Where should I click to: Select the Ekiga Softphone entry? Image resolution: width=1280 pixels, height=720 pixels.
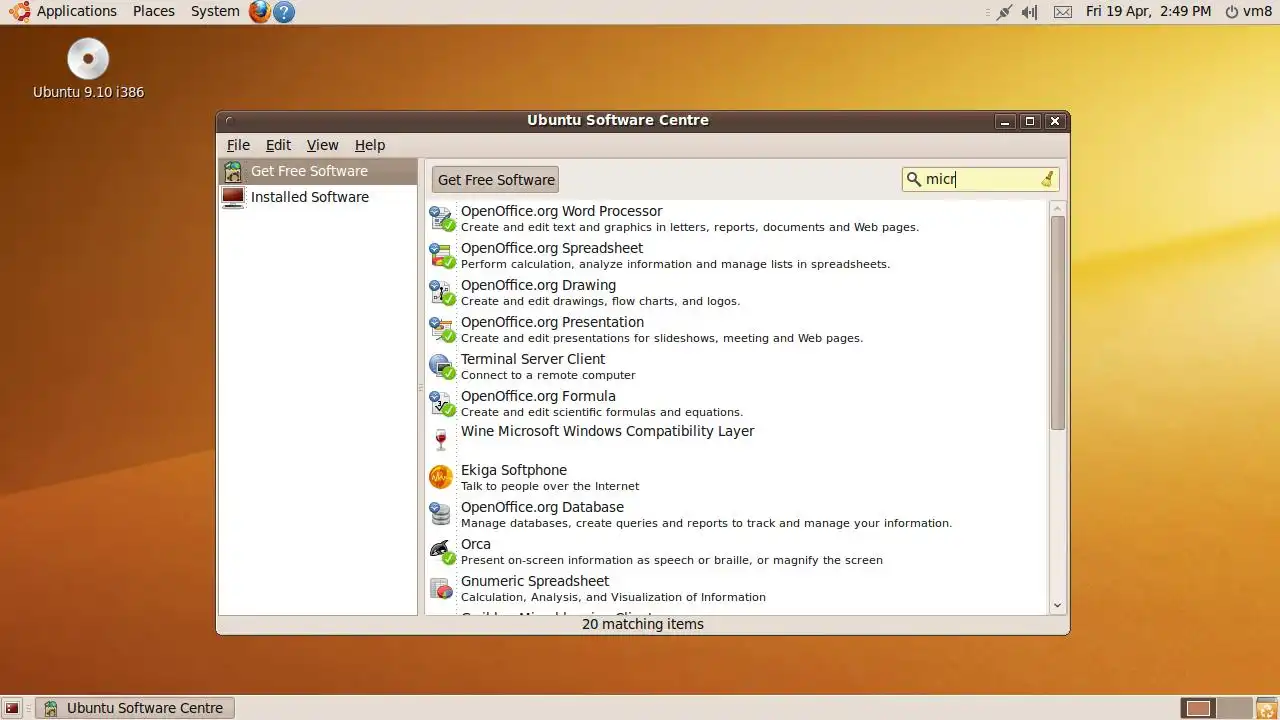(x=736, y=477)
